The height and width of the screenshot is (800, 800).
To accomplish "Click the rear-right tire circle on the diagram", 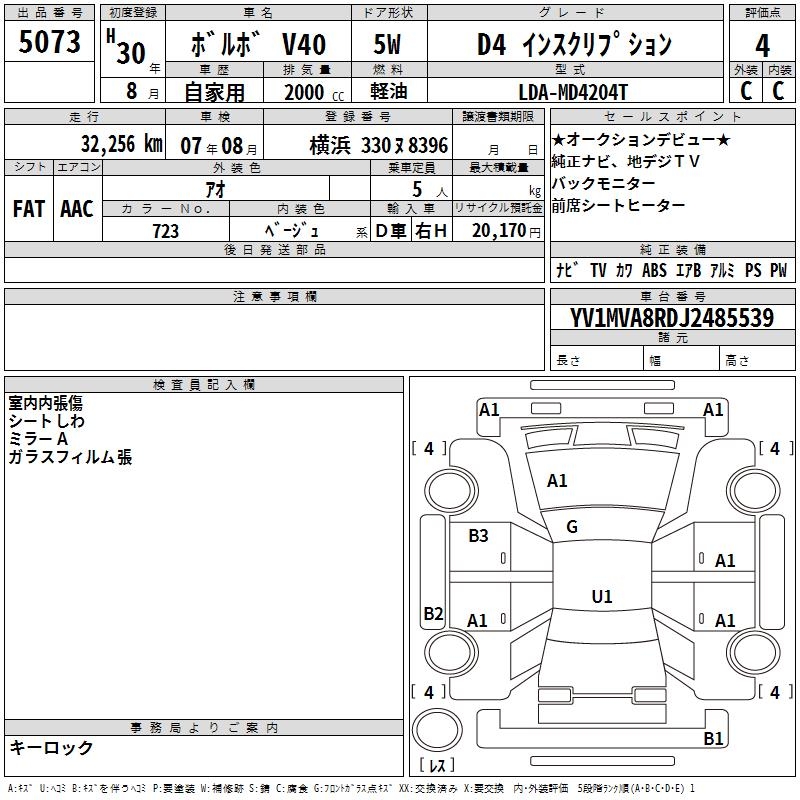I will click(x=753, y=652).
